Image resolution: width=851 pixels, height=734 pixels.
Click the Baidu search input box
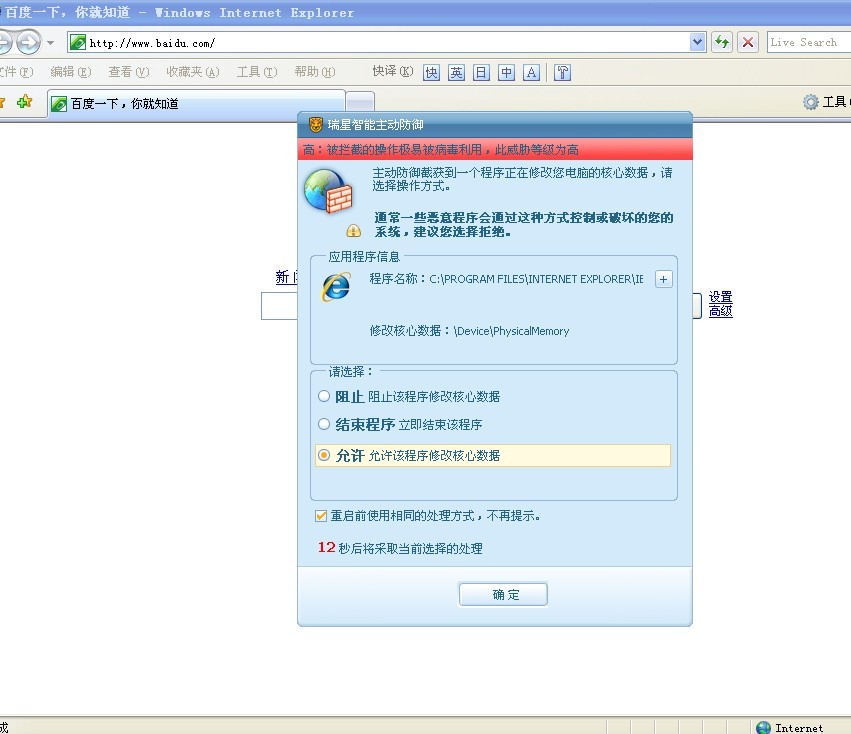coord(279,306)
